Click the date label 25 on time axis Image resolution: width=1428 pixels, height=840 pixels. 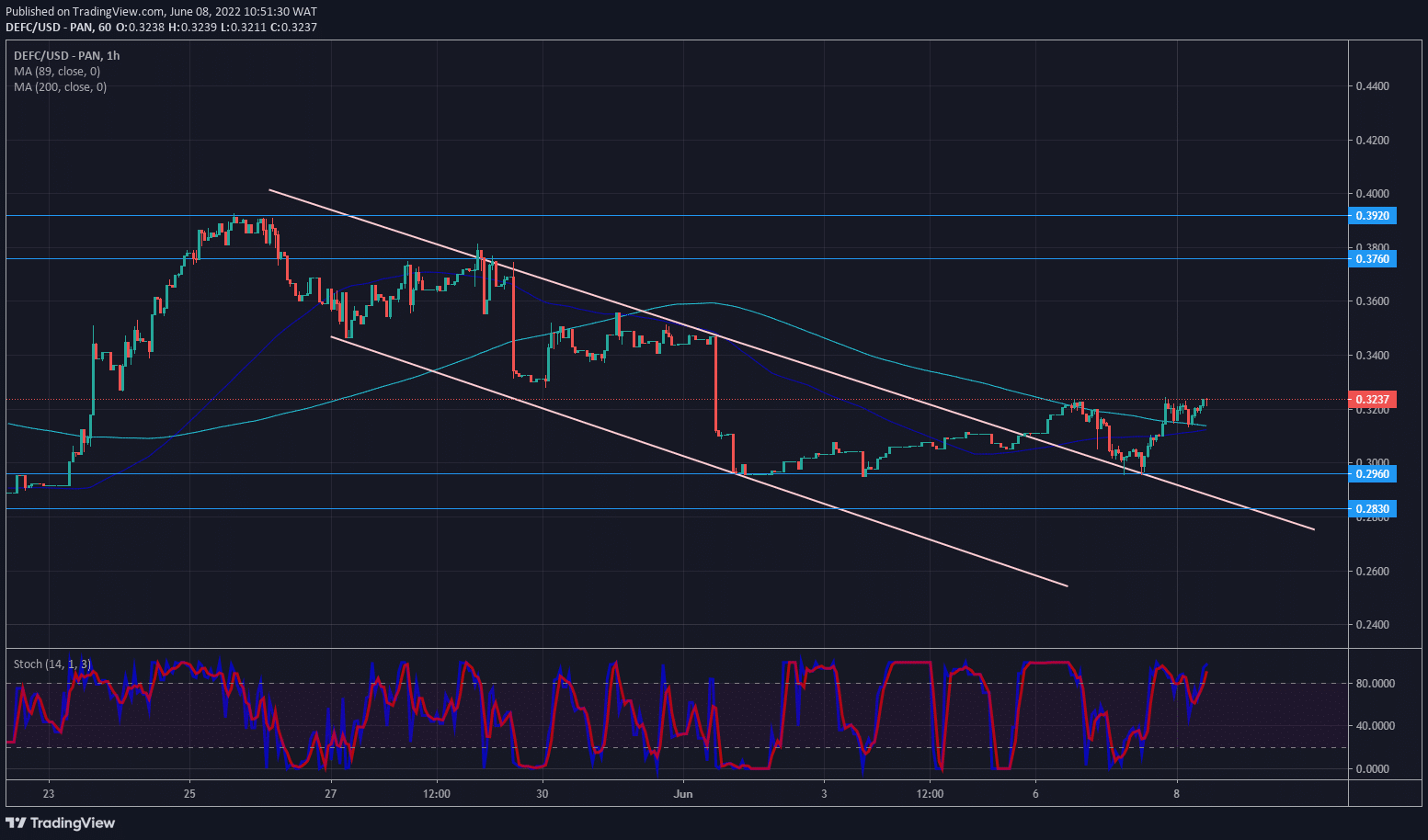click(189, 794)
